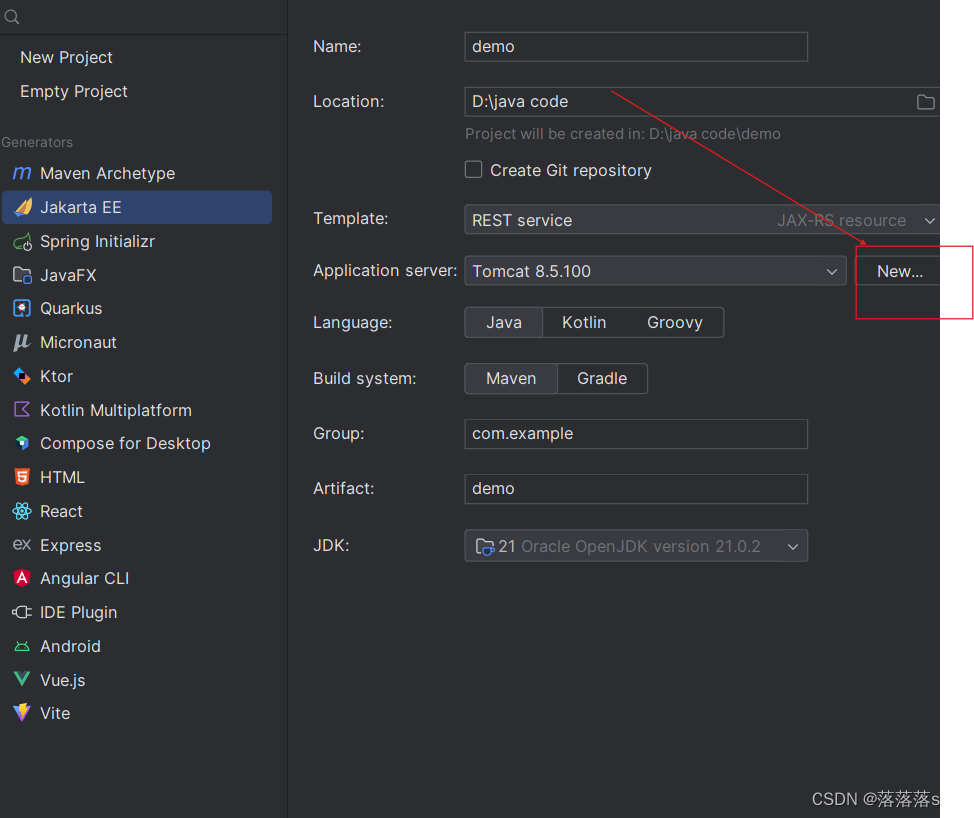This screenshot has width=974, height=818.
Task: Click the React atom icon
Action: click(x=22, y=511)
